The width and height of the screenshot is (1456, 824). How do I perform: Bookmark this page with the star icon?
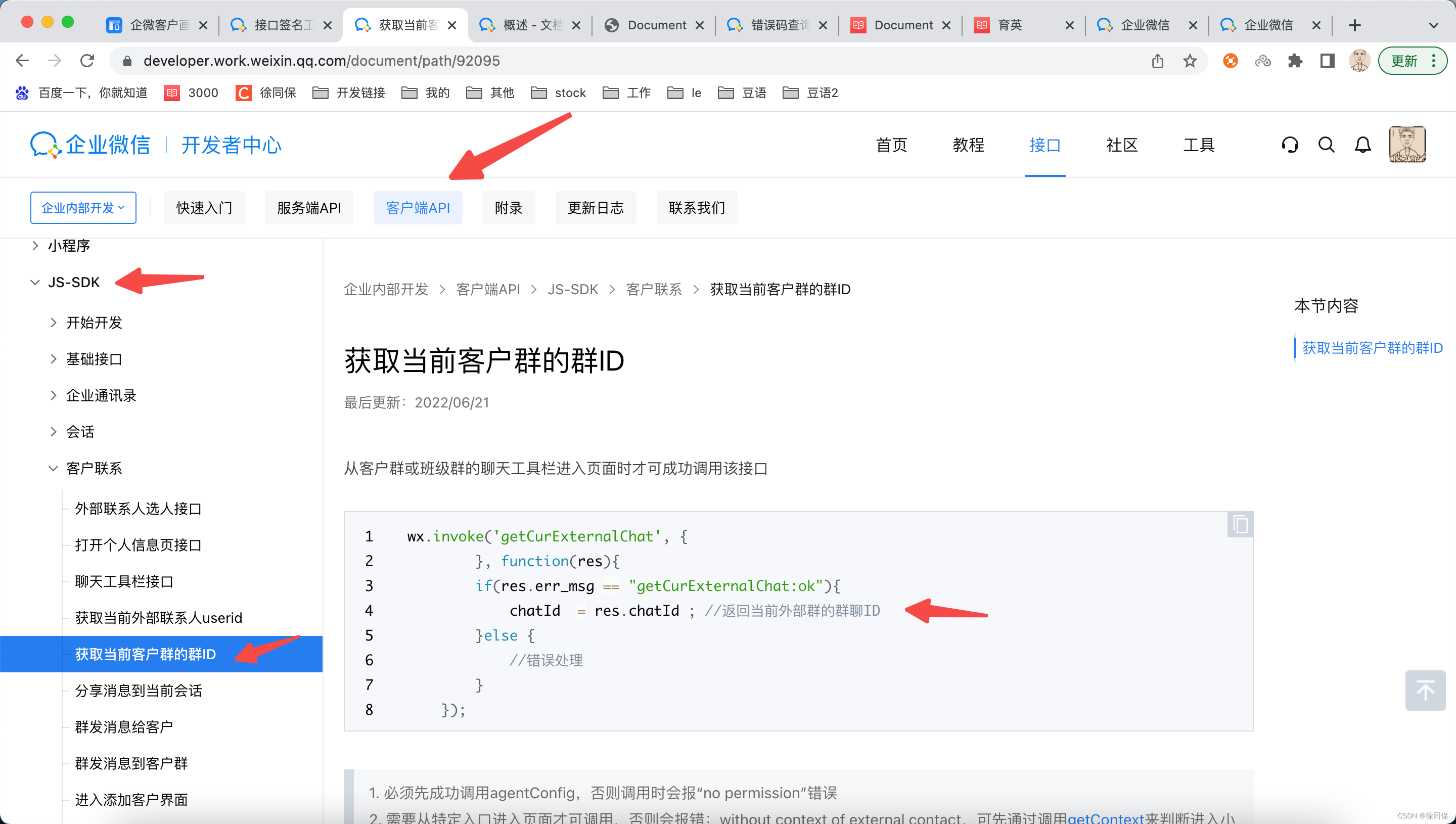1190,61
